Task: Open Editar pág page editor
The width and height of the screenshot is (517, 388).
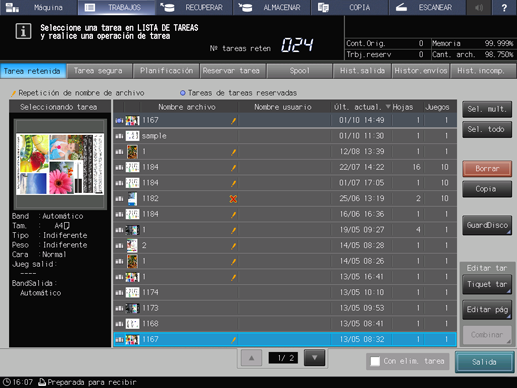Action: point(487,310)
